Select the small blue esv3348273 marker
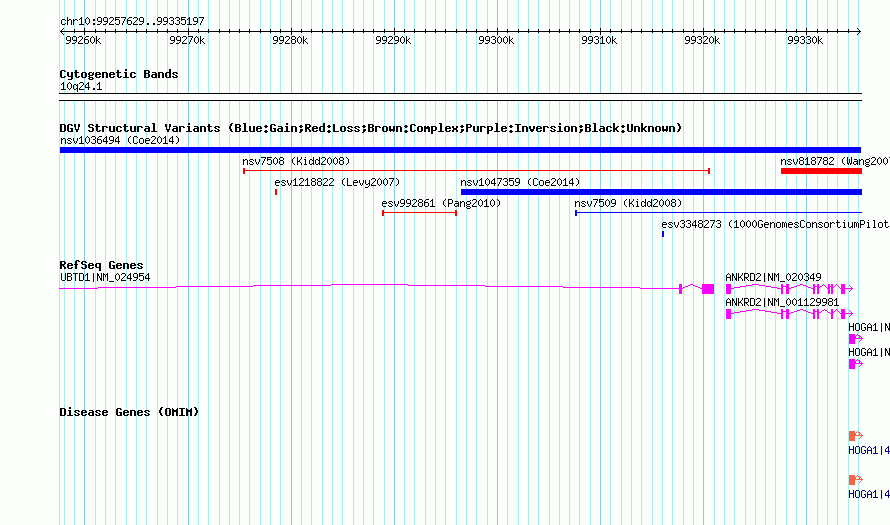This screenshot has width=890, height=525. (663, 234)
